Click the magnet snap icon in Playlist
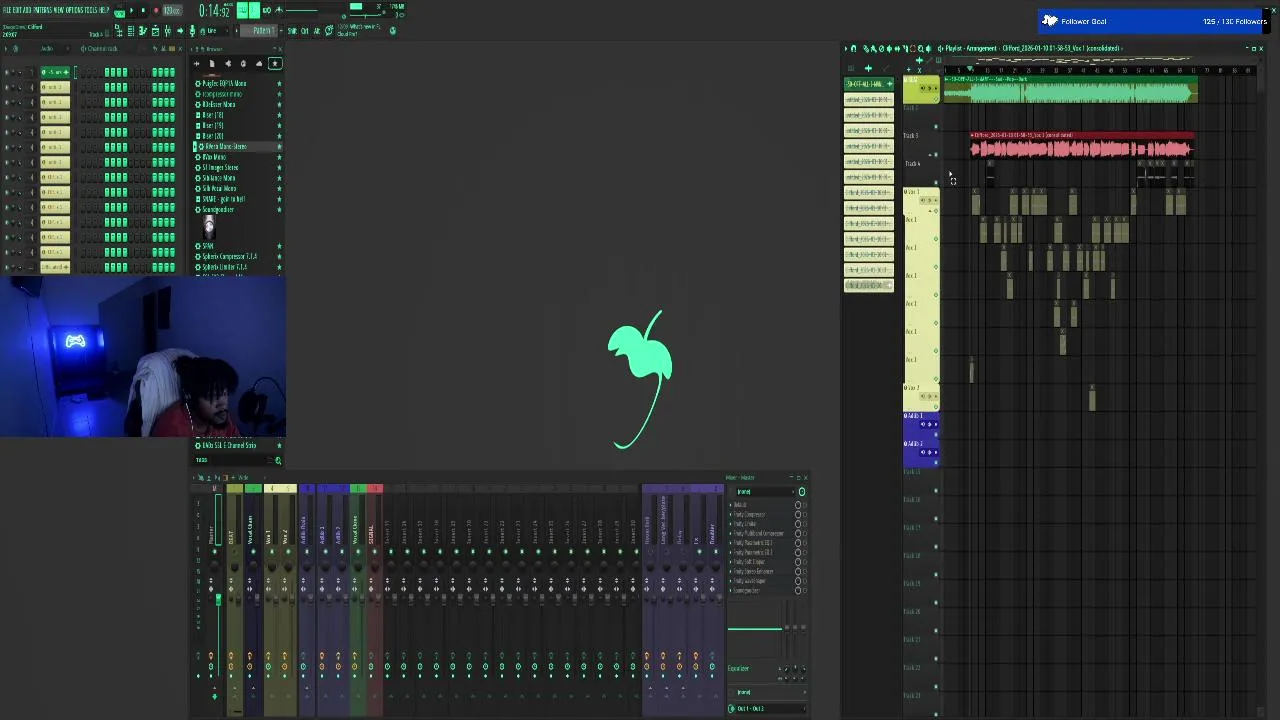1280x720 pixels. pos(854,48)
